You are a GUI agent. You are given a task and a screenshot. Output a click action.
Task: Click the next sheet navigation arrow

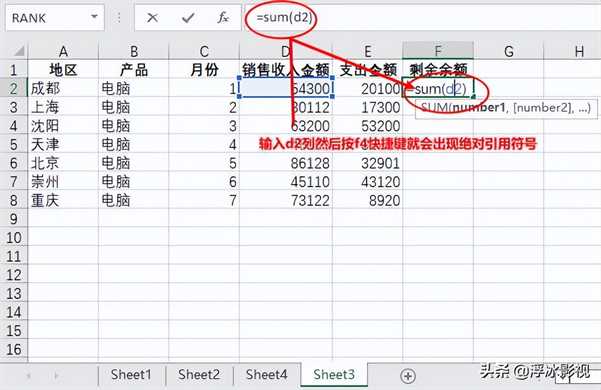click(56, 376)
